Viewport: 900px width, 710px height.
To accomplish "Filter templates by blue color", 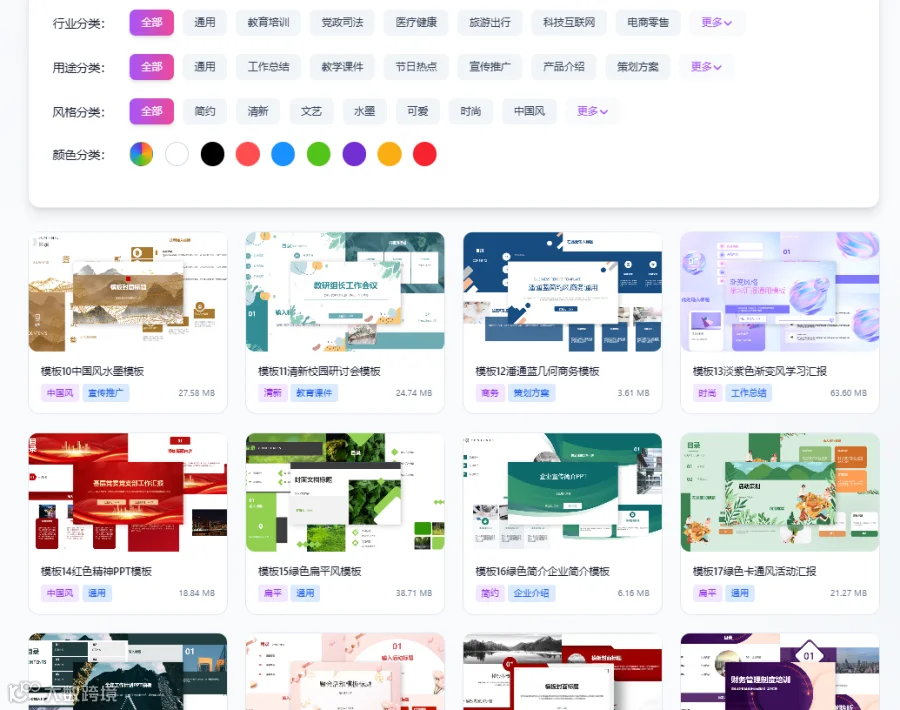I will coord(283,154).
